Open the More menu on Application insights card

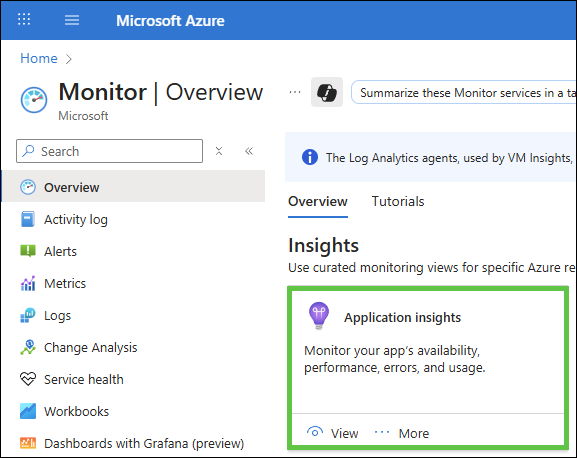point(414,433)
